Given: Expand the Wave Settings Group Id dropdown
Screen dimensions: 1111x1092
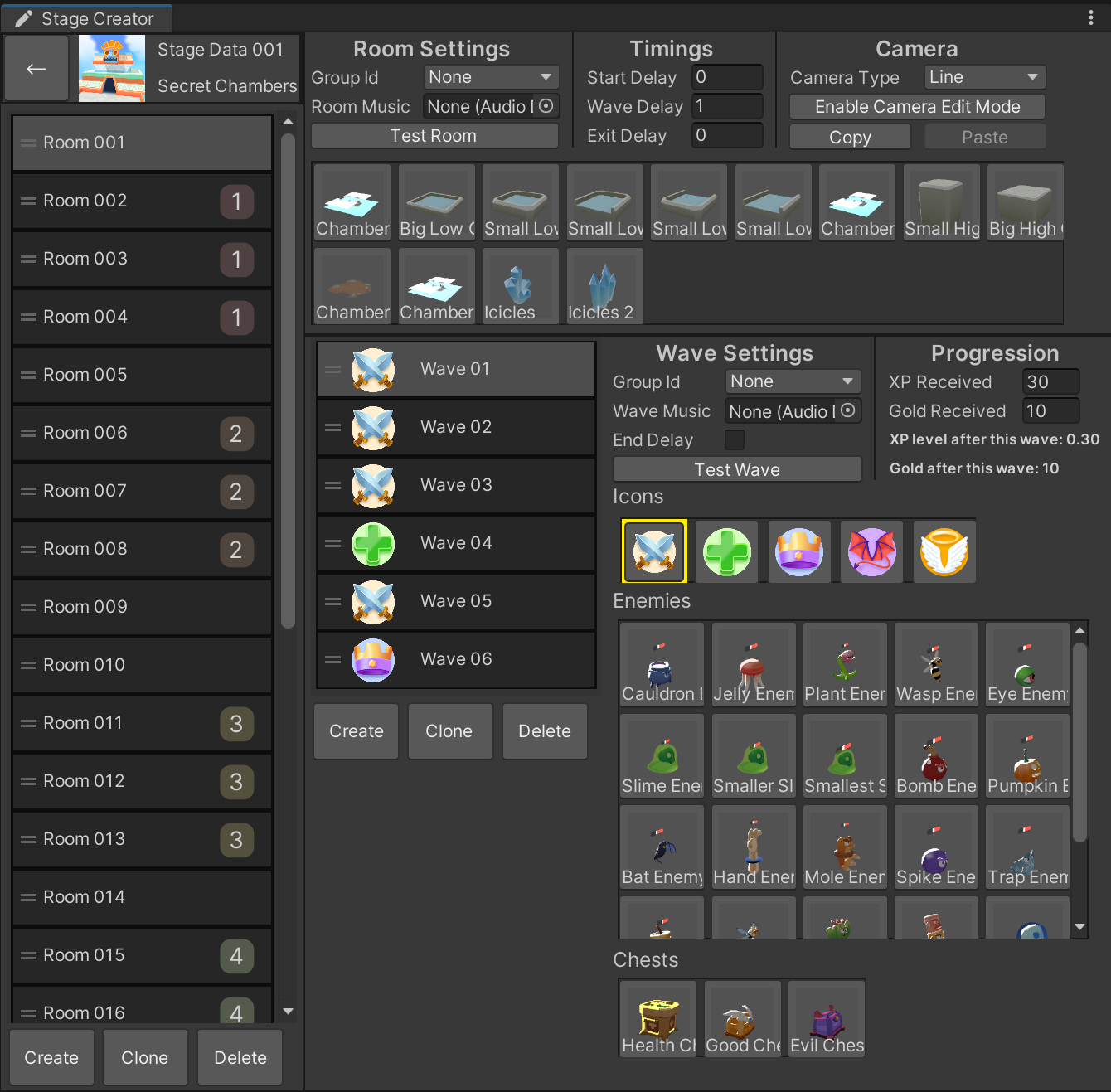Looking at the screenshot, I should pos(793,381).
